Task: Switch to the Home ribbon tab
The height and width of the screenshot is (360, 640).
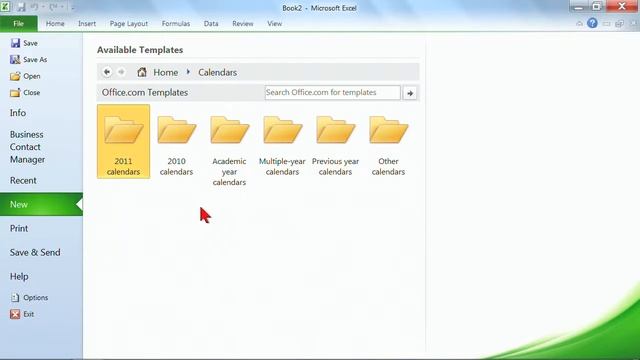Action: (55, 24)
